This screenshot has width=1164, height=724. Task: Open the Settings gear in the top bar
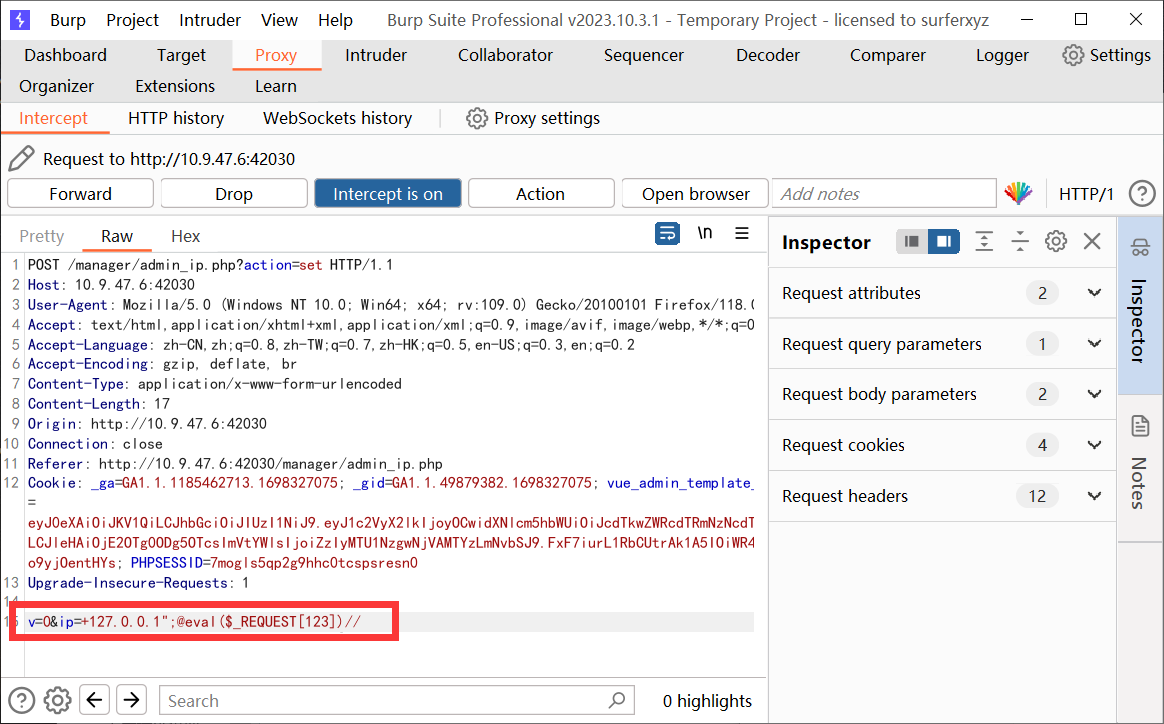coord(1073,55)
